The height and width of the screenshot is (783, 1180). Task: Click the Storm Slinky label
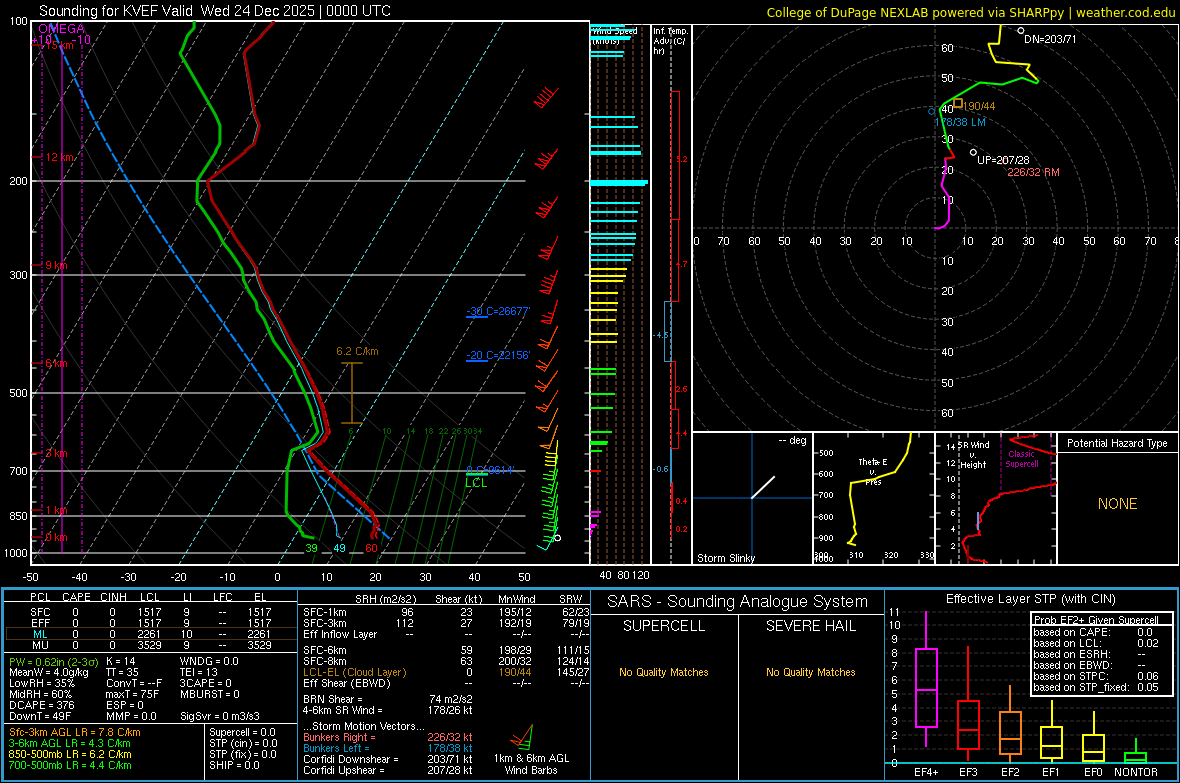pos(725,558)
